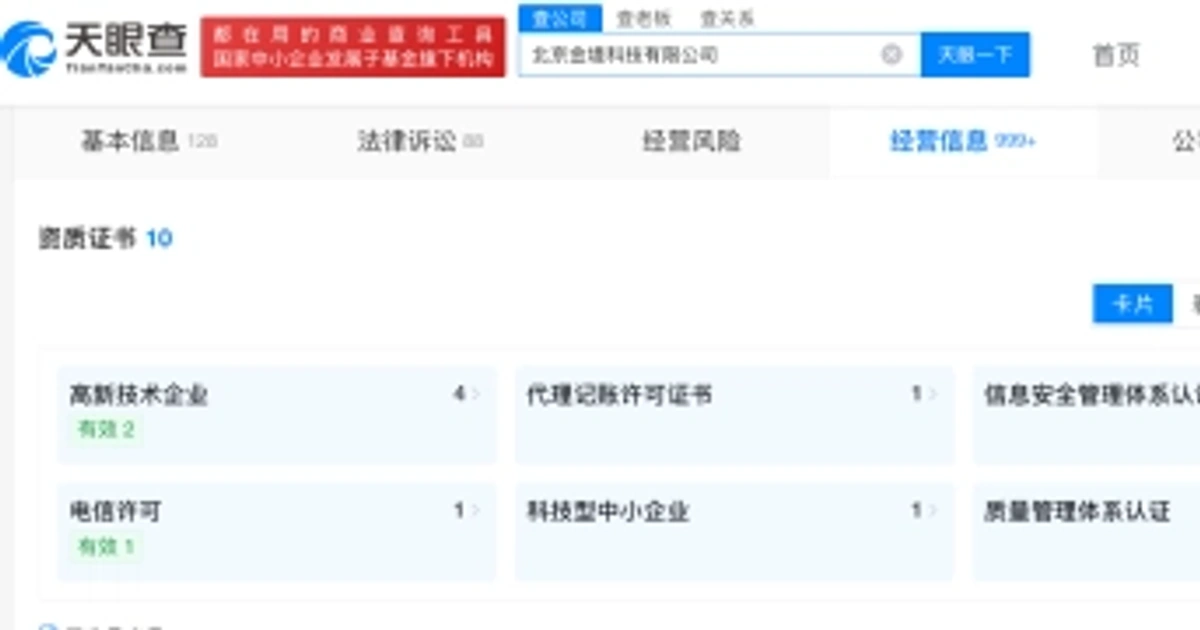Image resolution: width=1200 pixels, height=630 pixels.
Task: Switch to the 经营风险 tab
Action: tap(692, 141)
